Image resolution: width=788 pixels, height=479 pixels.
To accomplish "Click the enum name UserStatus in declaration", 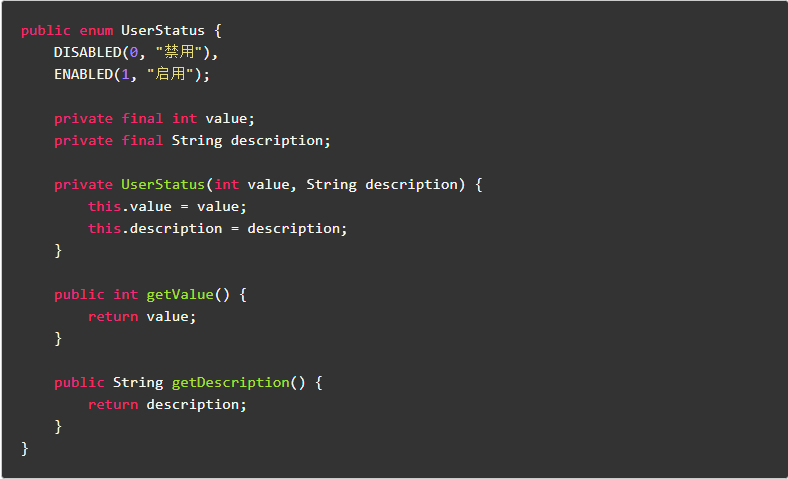I will click(163, 30).
